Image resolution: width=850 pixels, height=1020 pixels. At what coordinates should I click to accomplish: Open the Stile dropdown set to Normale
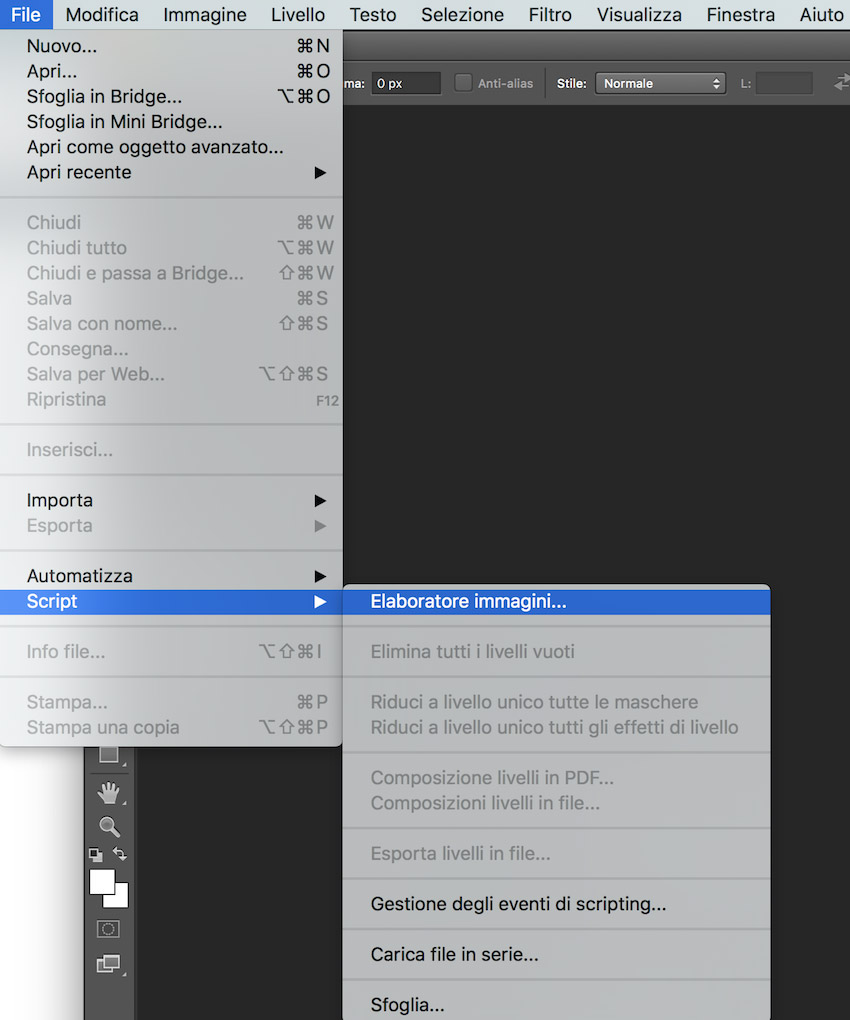pos(660,83)
